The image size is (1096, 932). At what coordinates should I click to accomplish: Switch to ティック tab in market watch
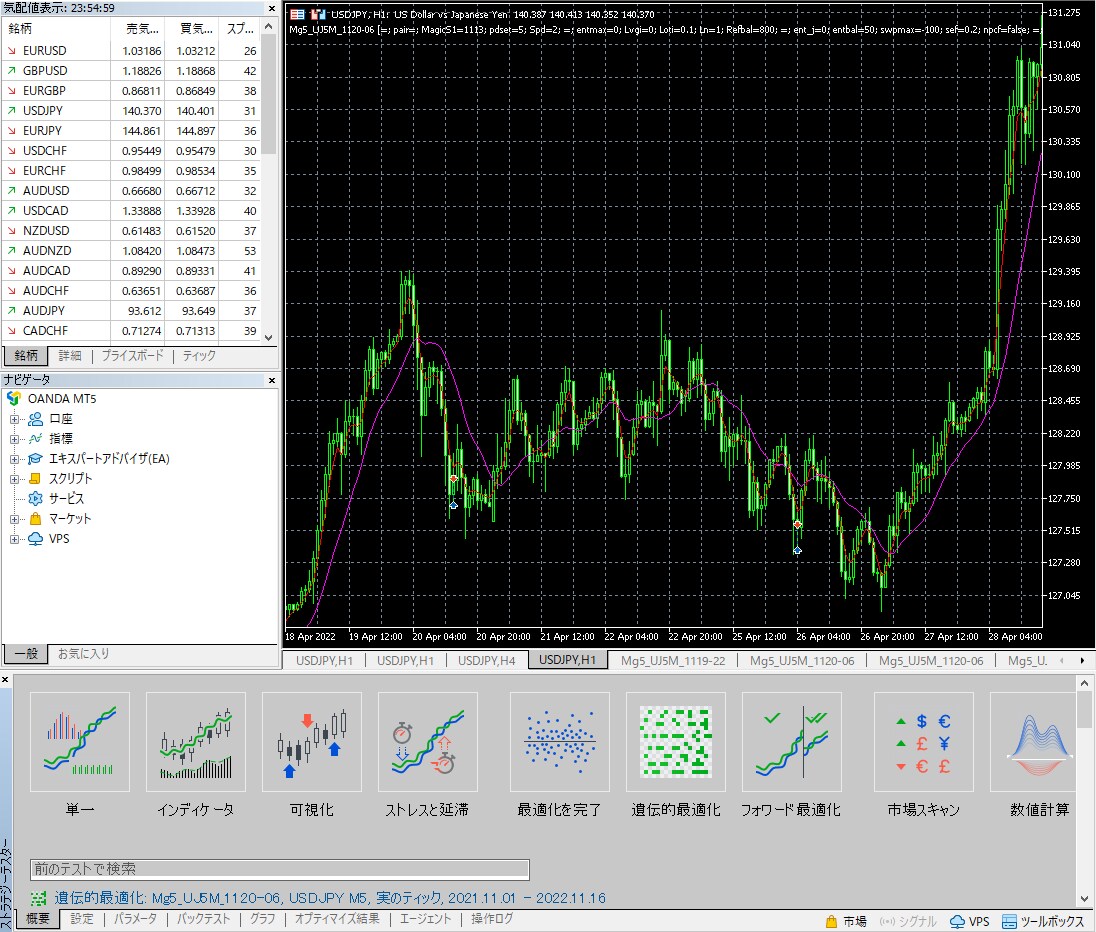[199, 356]
